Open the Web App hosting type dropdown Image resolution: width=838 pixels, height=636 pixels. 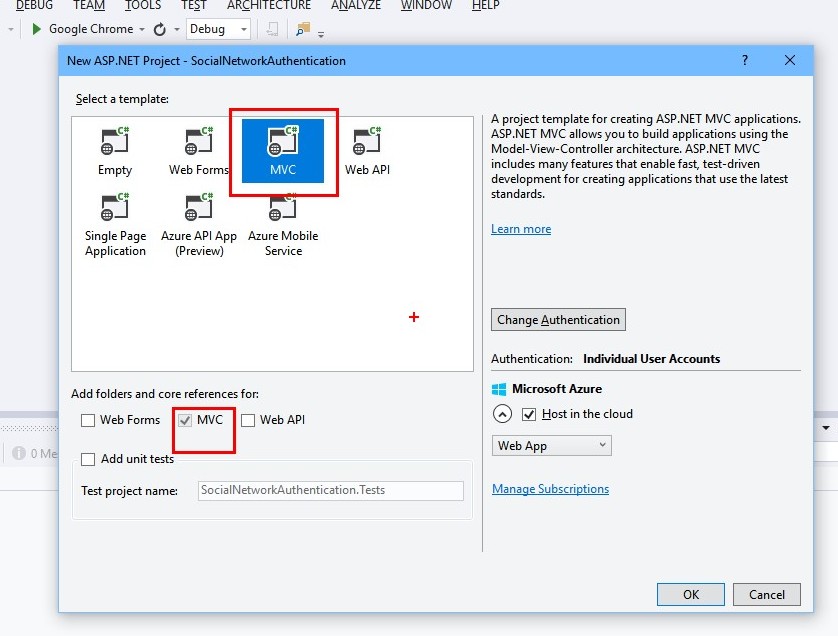click(552, 446)
